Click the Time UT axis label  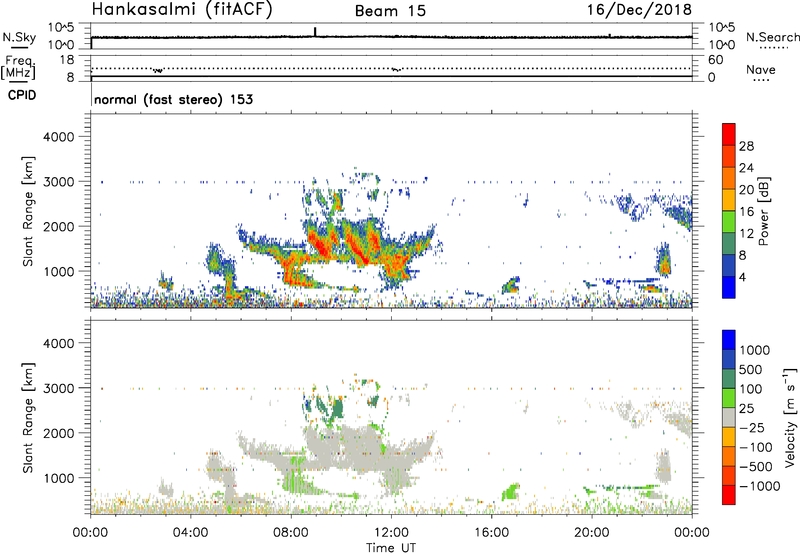391,548
